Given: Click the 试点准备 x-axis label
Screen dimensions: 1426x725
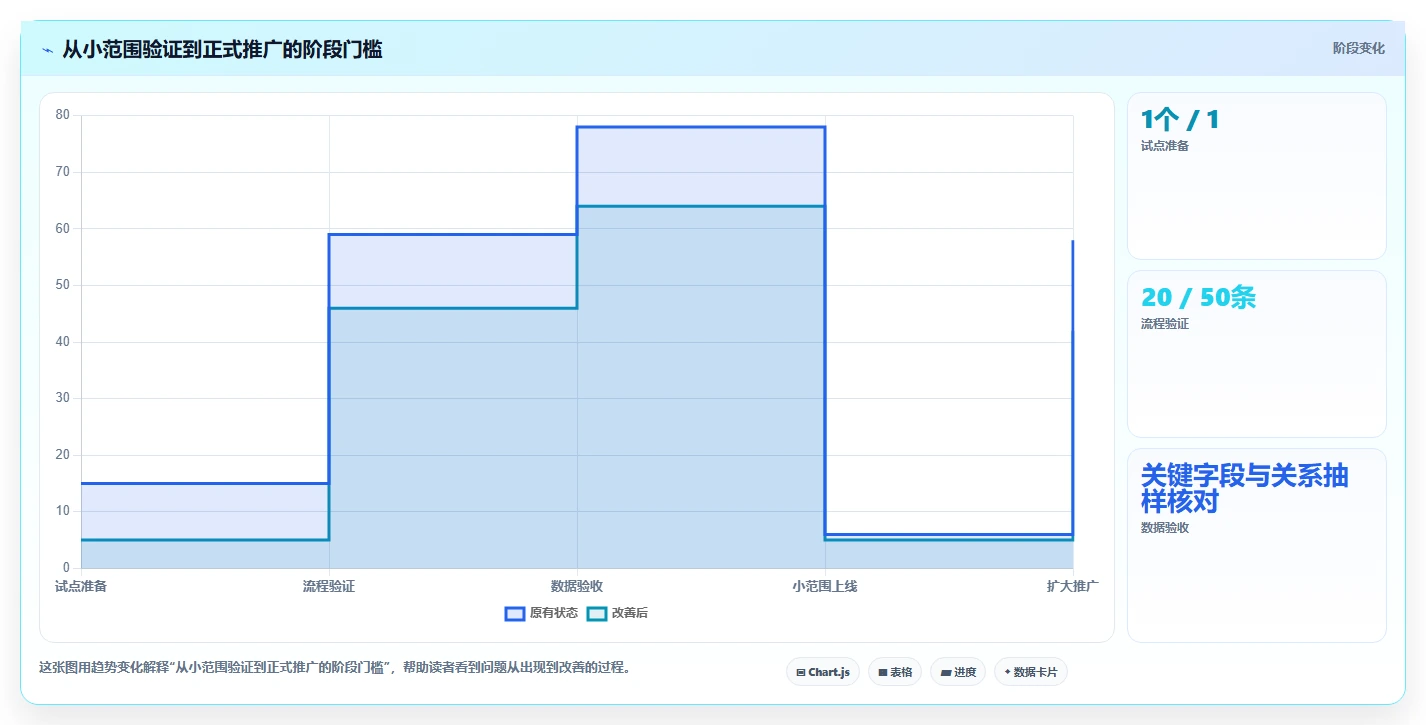Looking at the screenshot, I should point(81,586).
